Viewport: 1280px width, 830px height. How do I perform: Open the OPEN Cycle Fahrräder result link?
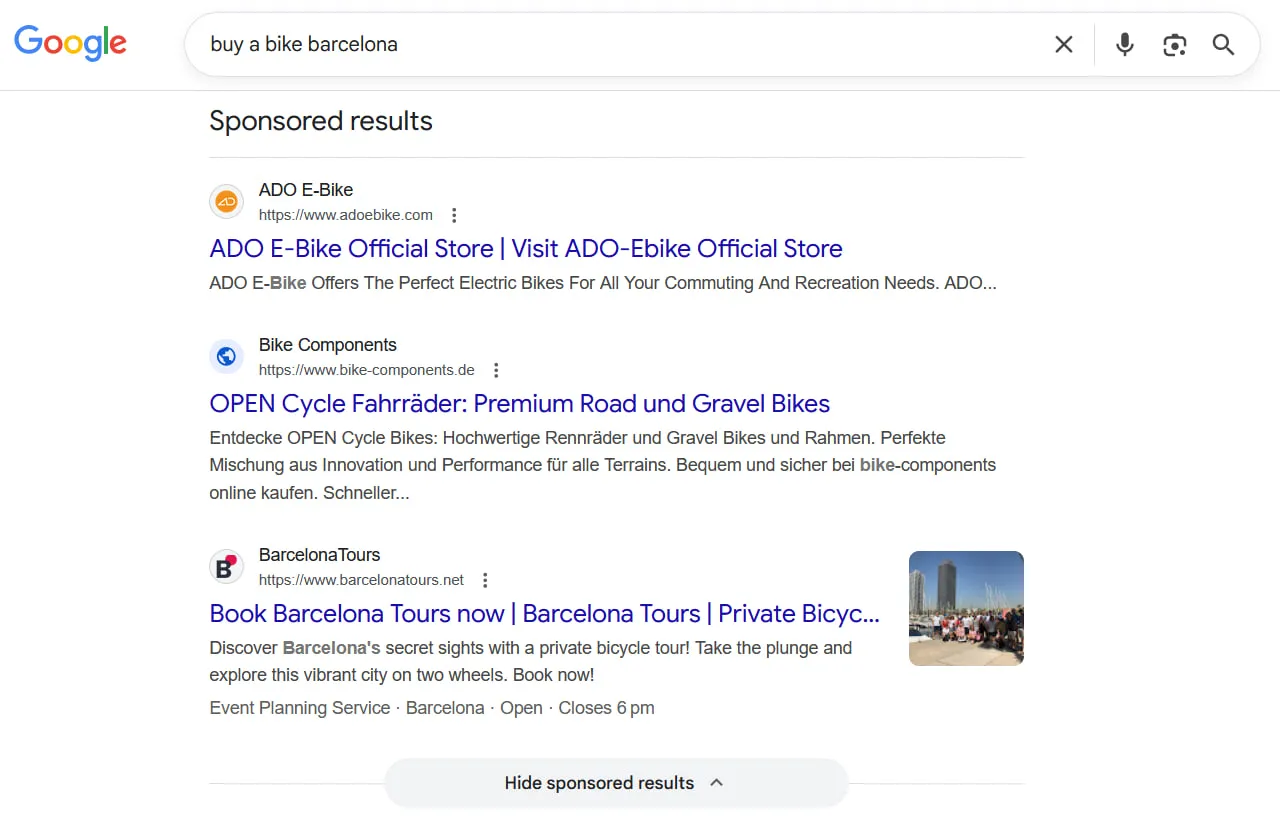click(519, 403)
